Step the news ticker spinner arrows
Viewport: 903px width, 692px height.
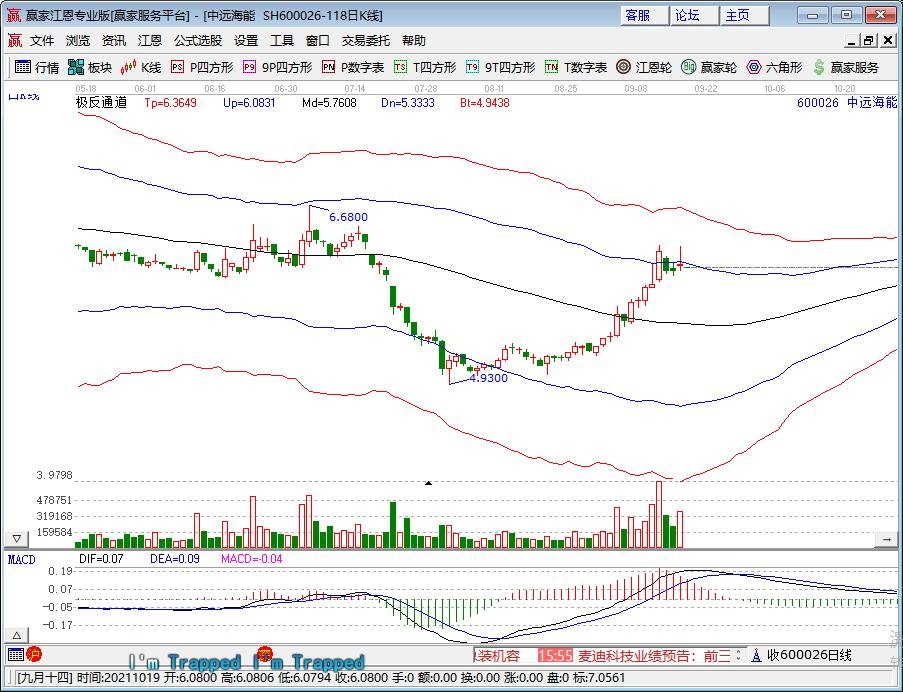point(739,655)
